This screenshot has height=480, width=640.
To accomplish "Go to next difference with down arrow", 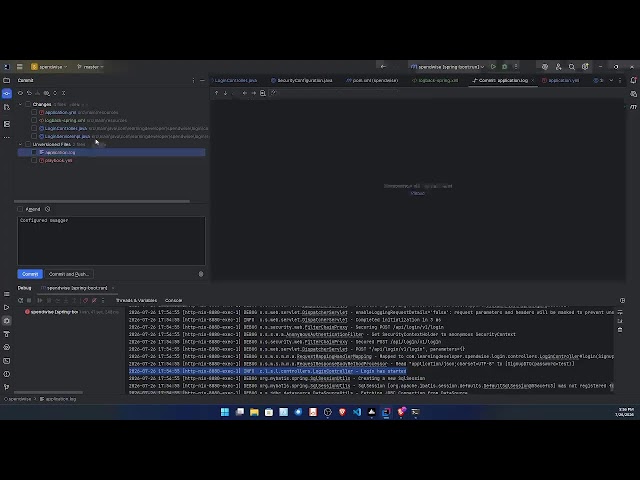I will (225, 93).
